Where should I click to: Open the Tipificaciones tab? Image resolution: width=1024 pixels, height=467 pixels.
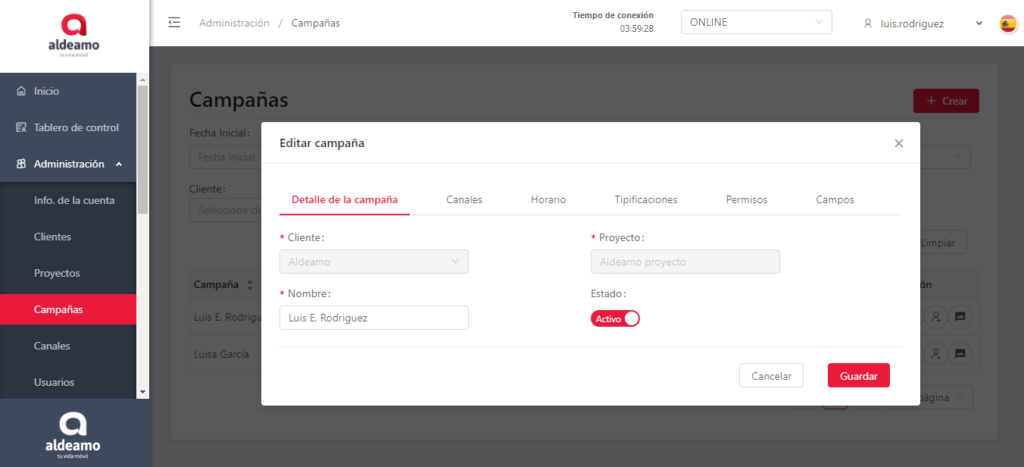[x=645, y=200]
